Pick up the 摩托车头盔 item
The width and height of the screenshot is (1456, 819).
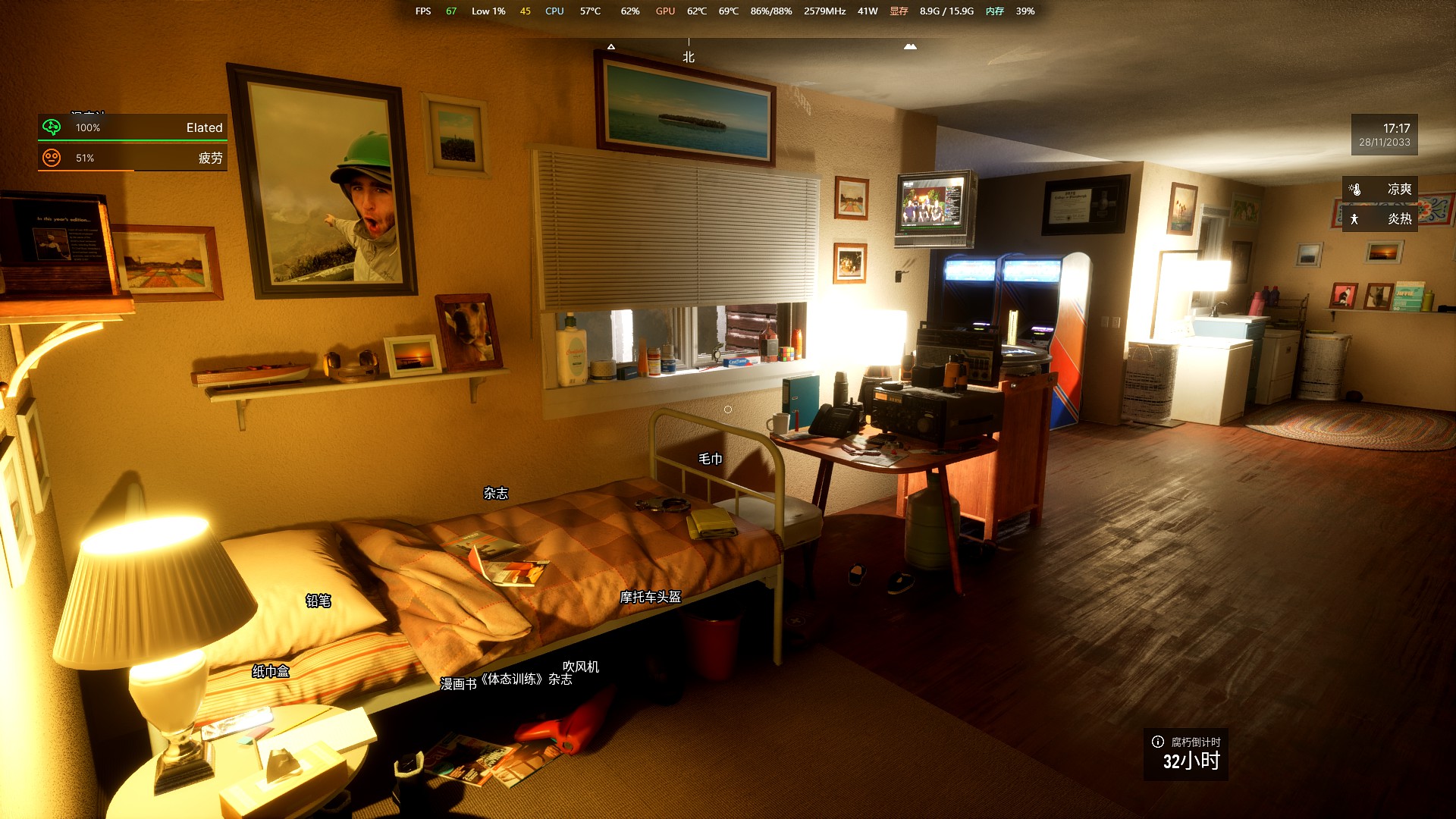(651, 598)
